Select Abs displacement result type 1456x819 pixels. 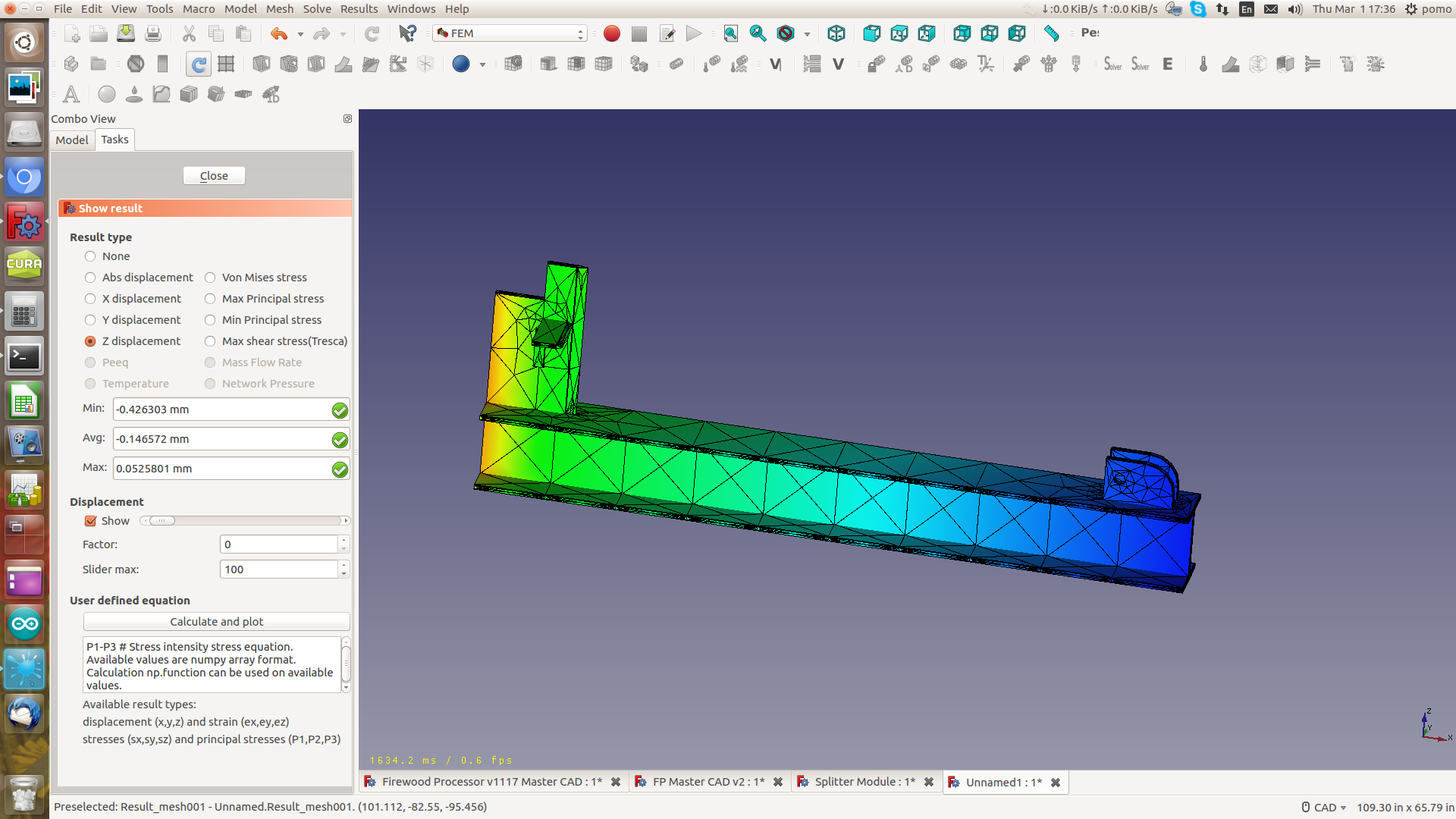coord(90,278)
